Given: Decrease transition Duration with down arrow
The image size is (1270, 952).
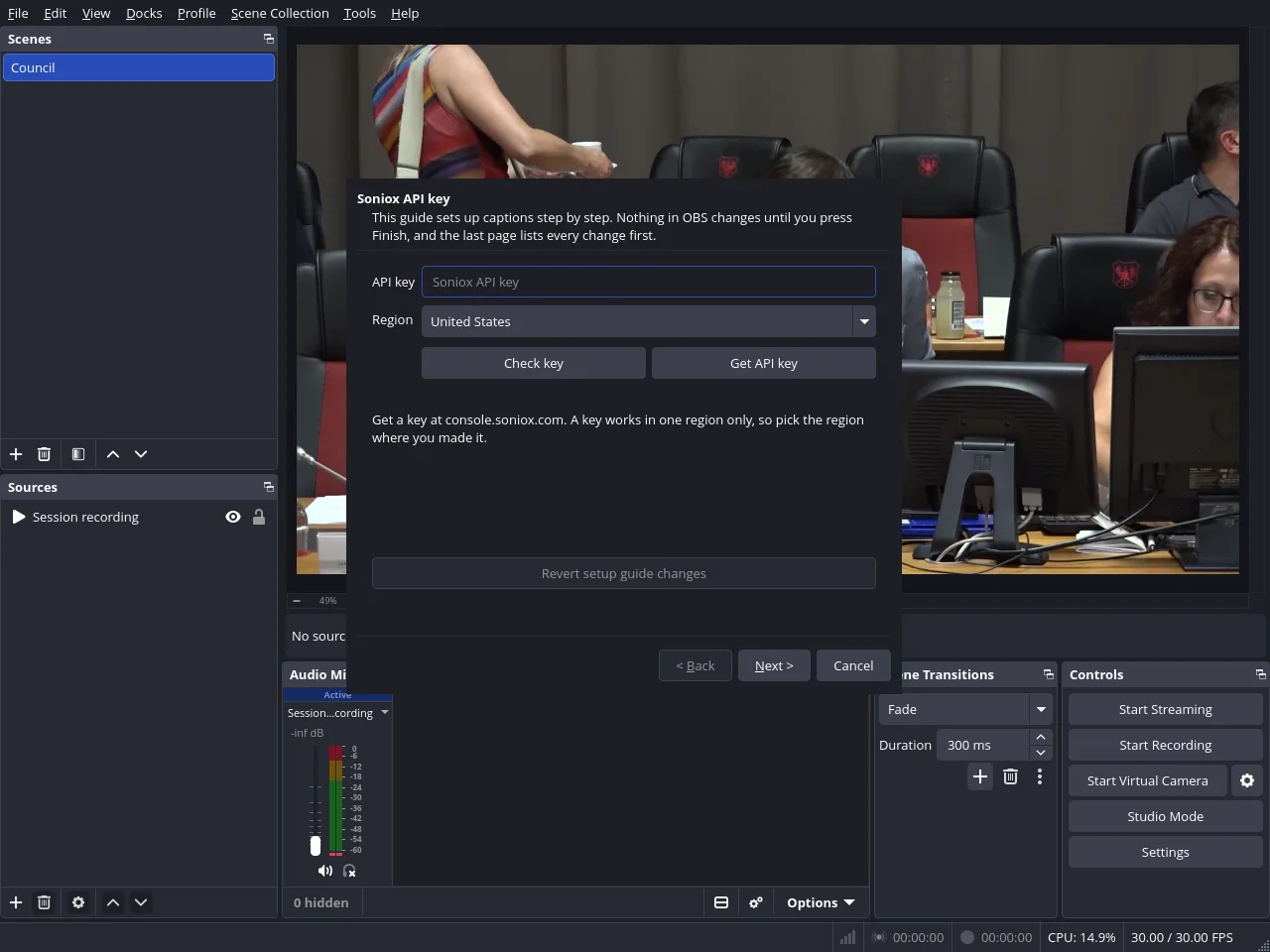Looking at the screenshot, I should point(1041,753).
